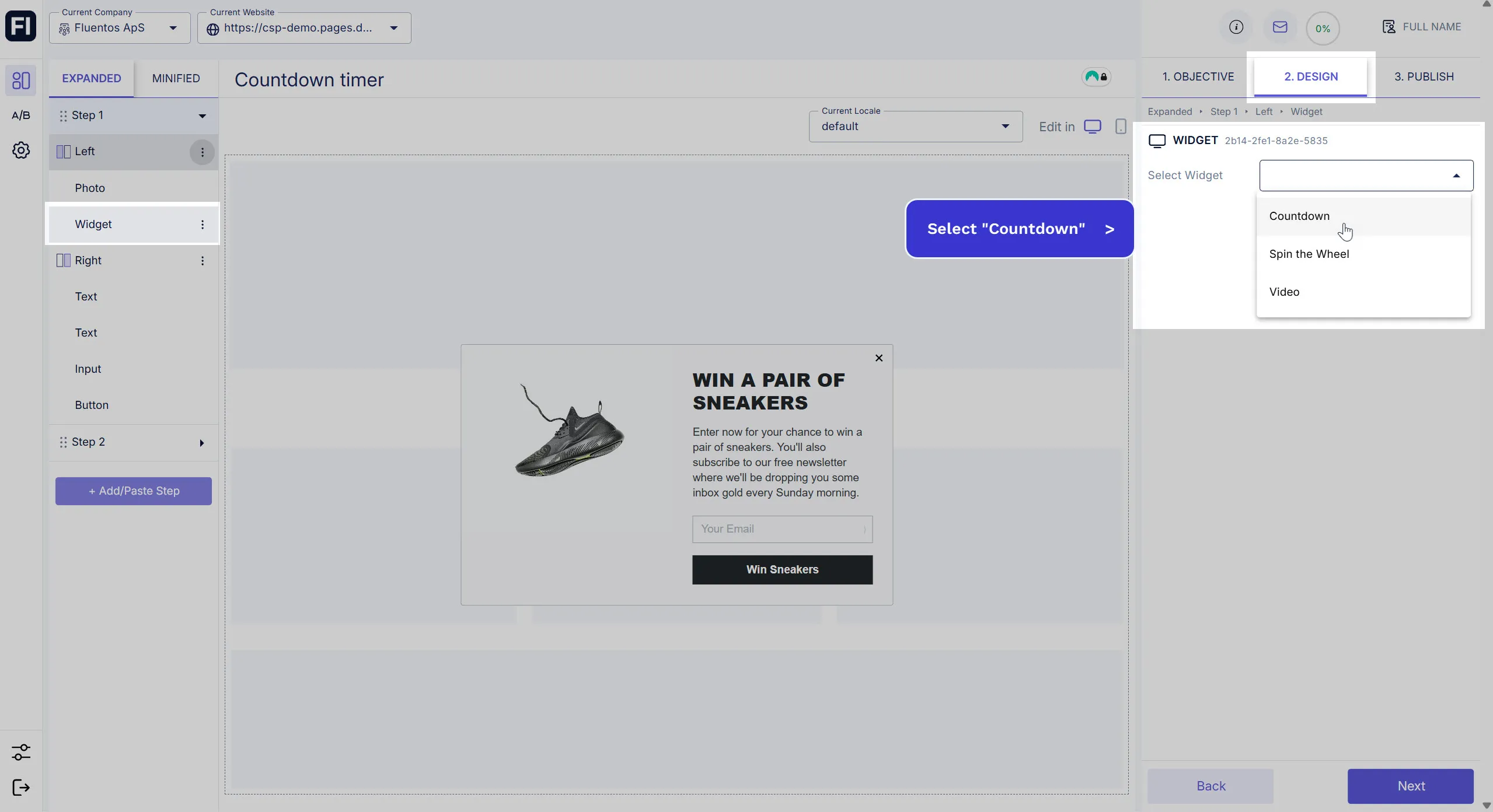Switch to mobile editing via the phone icon
Viewport: 1493px width, 812px height.
tap(1119, 126)
